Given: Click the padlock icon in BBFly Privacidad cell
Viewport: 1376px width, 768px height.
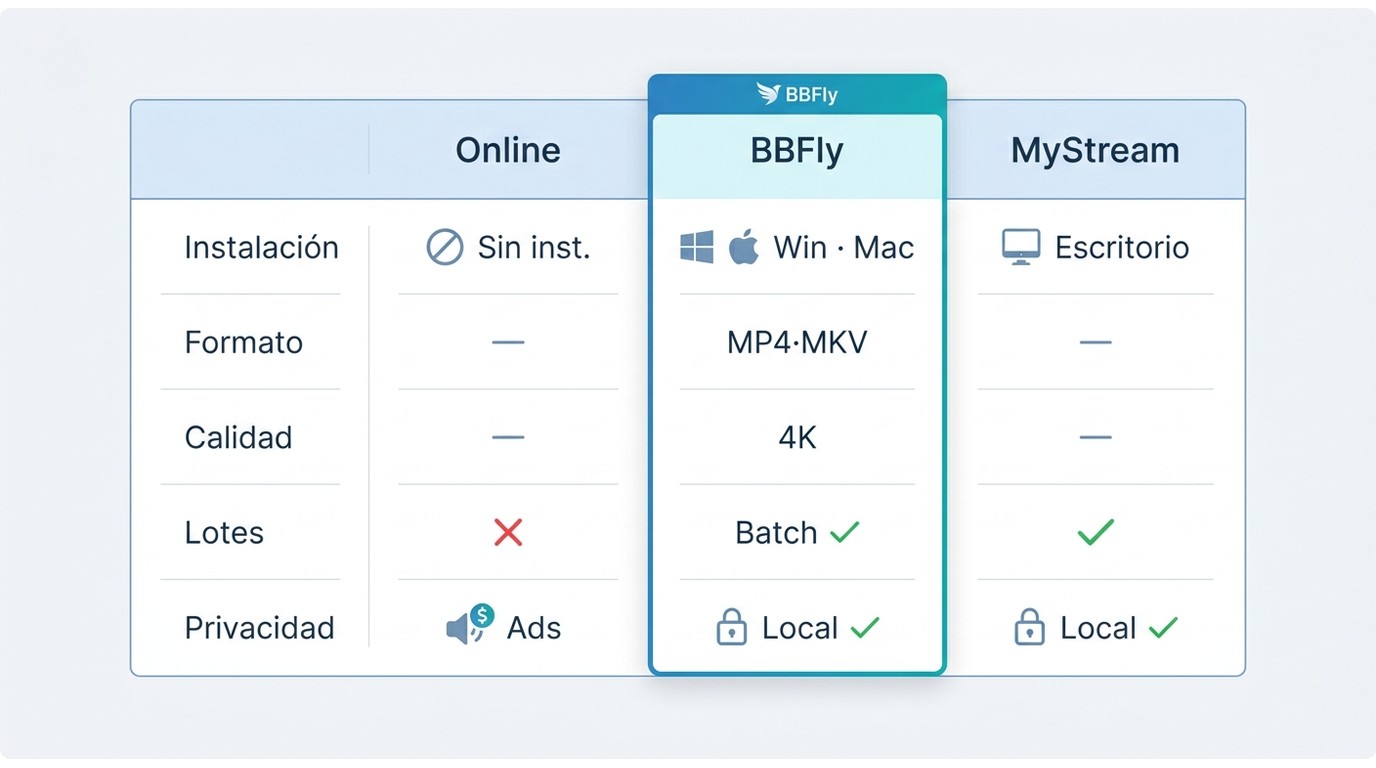Looking at the screenshot, I should coord(732,628).
